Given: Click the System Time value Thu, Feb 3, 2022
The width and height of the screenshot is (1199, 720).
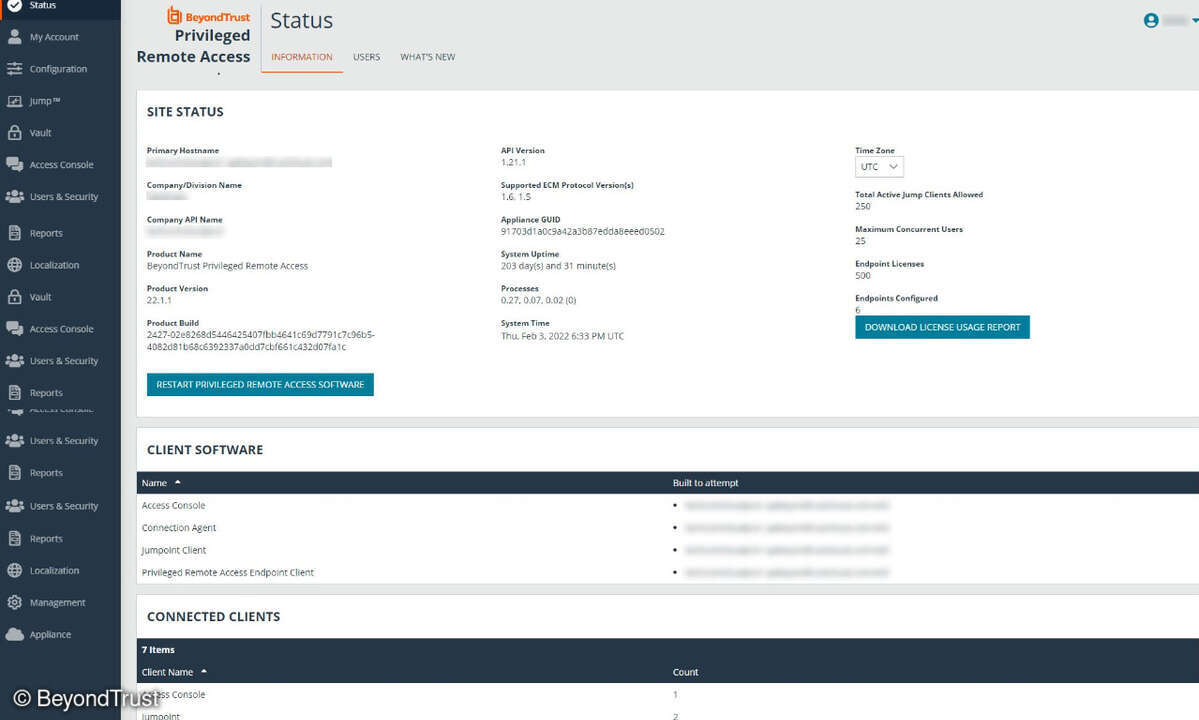Looking at the screenshot, I should point(562,336).
